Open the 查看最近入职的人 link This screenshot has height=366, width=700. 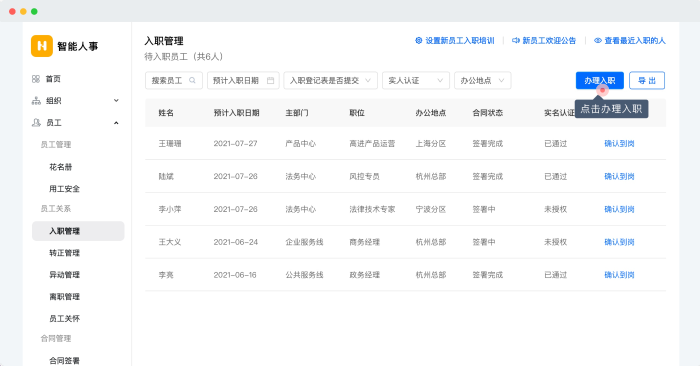click(x=635, y=41)
